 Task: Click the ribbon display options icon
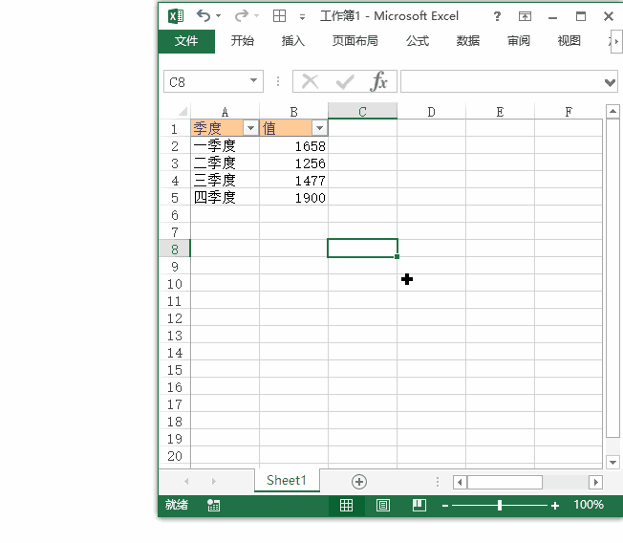[x=526, y=16]
